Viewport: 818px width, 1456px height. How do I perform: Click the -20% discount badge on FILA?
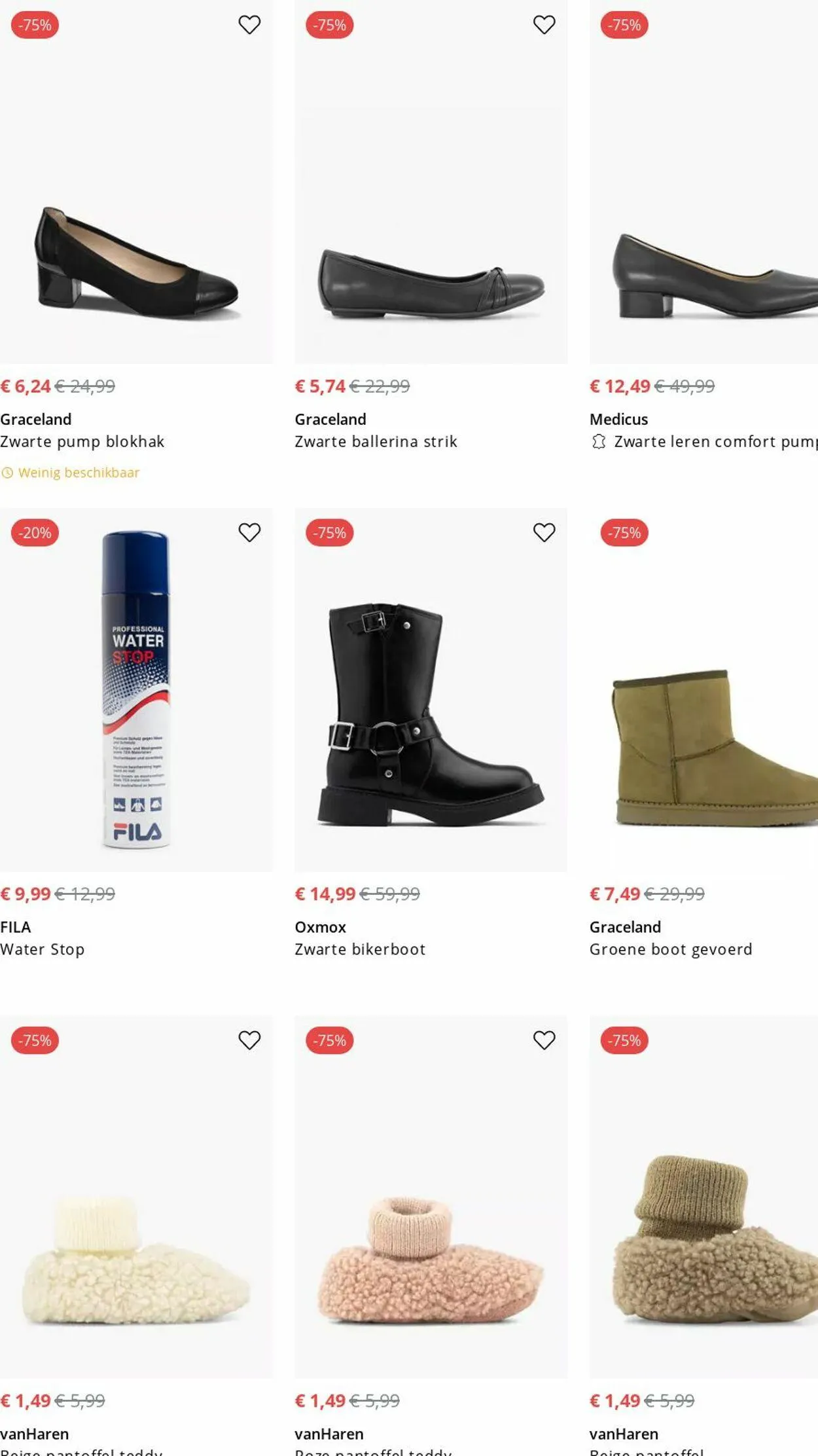35,533
